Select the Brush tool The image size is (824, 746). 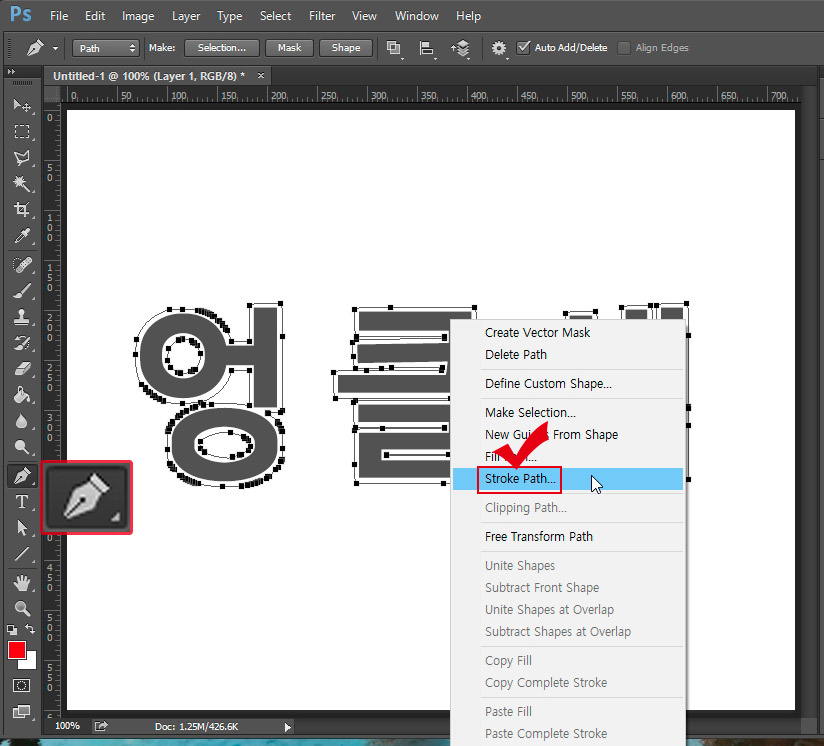[x=22, y=291]
